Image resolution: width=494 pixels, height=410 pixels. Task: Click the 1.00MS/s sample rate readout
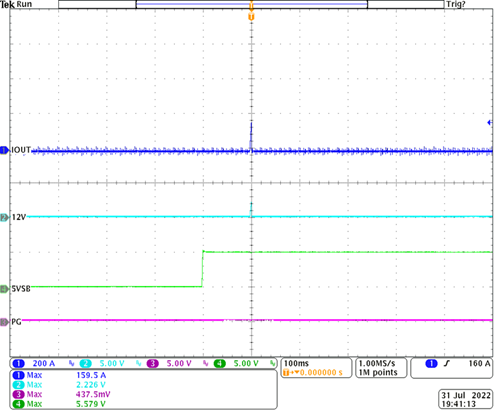(x=381, y=368)
